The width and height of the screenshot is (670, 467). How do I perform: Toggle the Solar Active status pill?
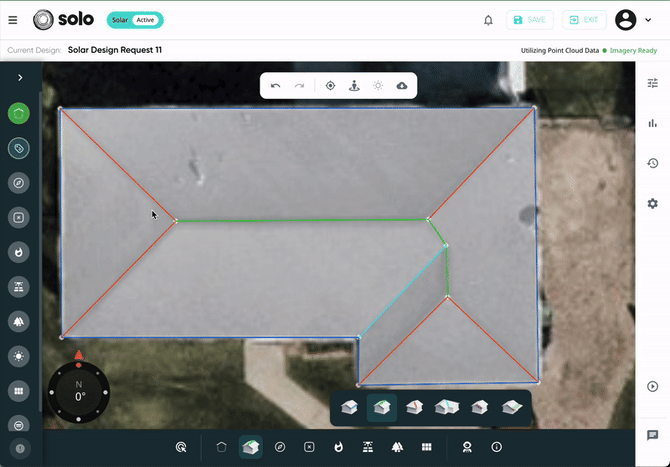pyautogui.click(x=134, y=20)
